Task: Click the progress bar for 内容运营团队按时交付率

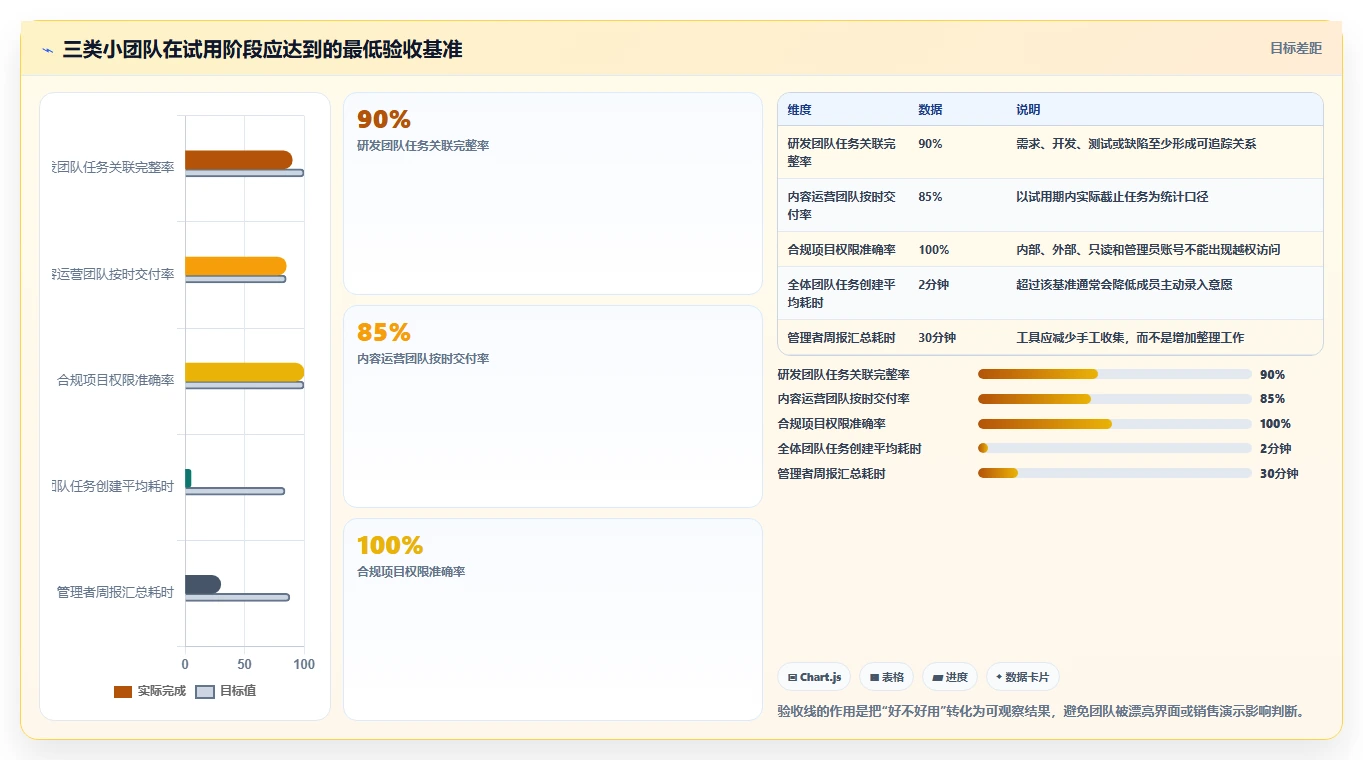Action: tap(1115, 399)
